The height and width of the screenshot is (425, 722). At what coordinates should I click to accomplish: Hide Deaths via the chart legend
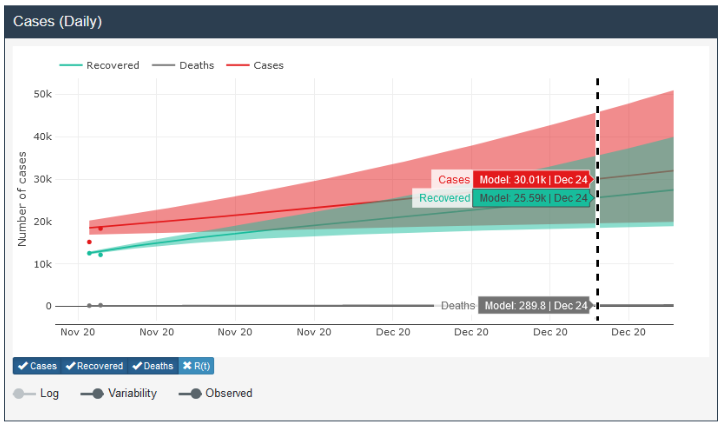pyautogui.click(x=183, y=65)
